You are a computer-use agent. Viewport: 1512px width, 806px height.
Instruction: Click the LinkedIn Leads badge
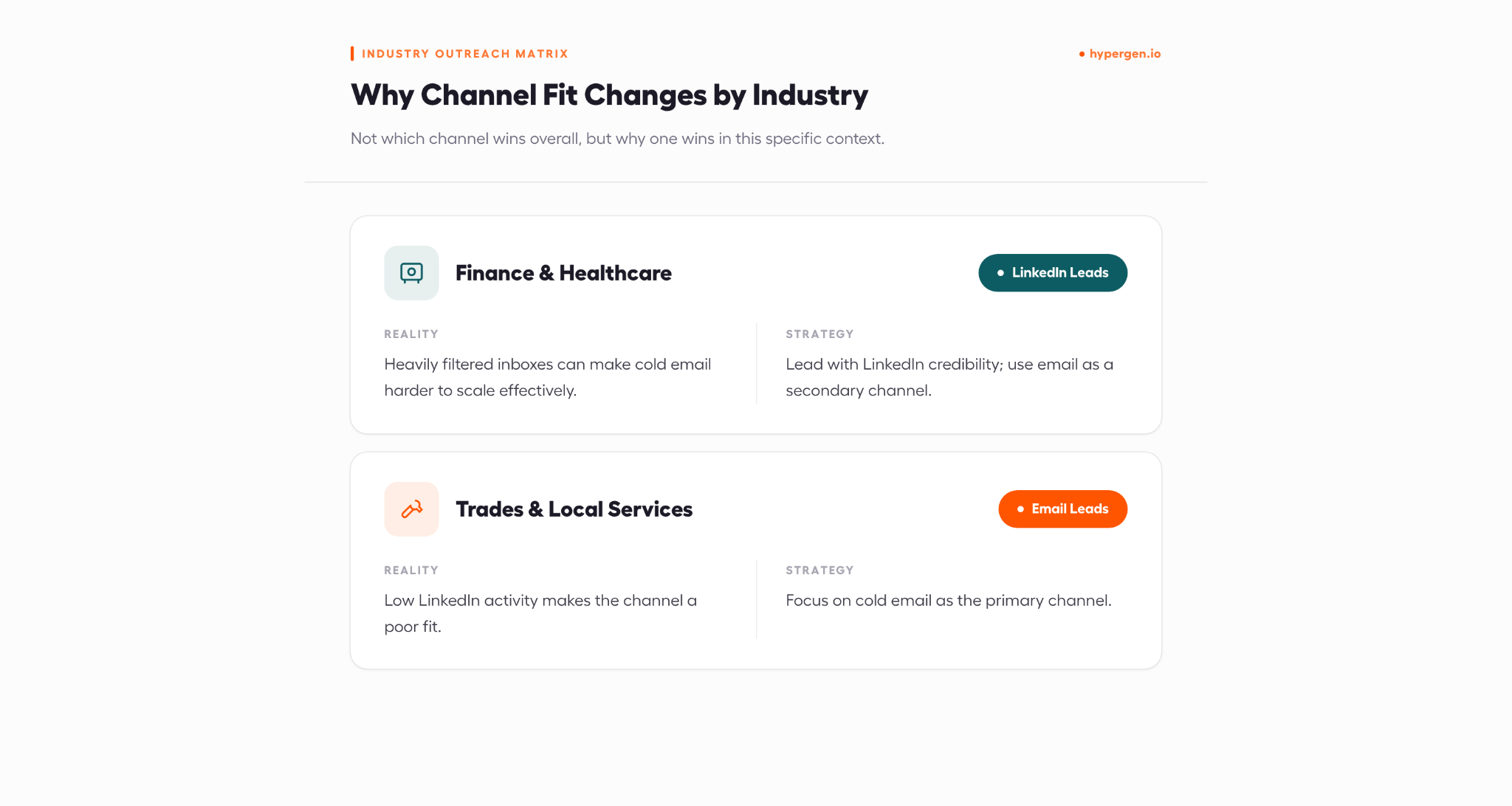[1053, 273]
